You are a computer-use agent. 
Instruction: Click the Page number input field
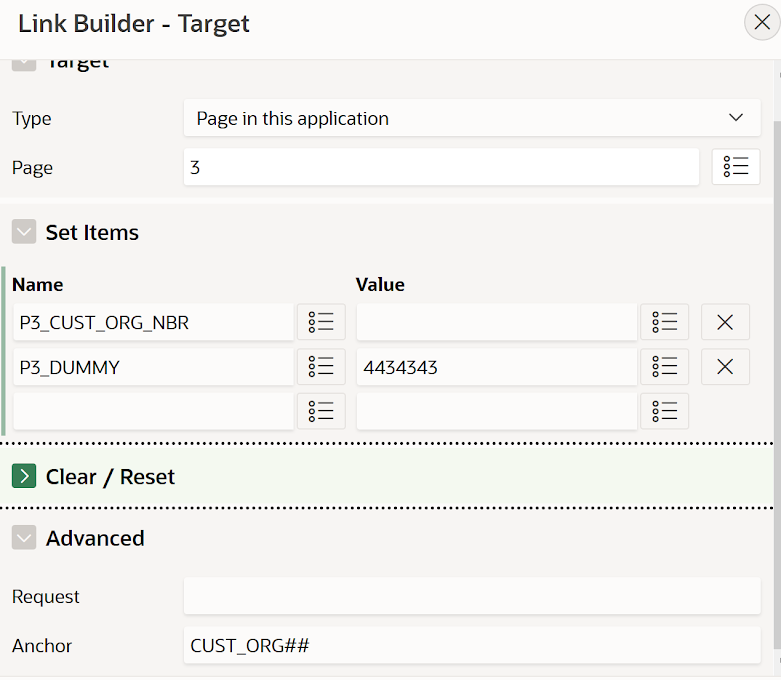pyautogui.click(x=441, y=167)
